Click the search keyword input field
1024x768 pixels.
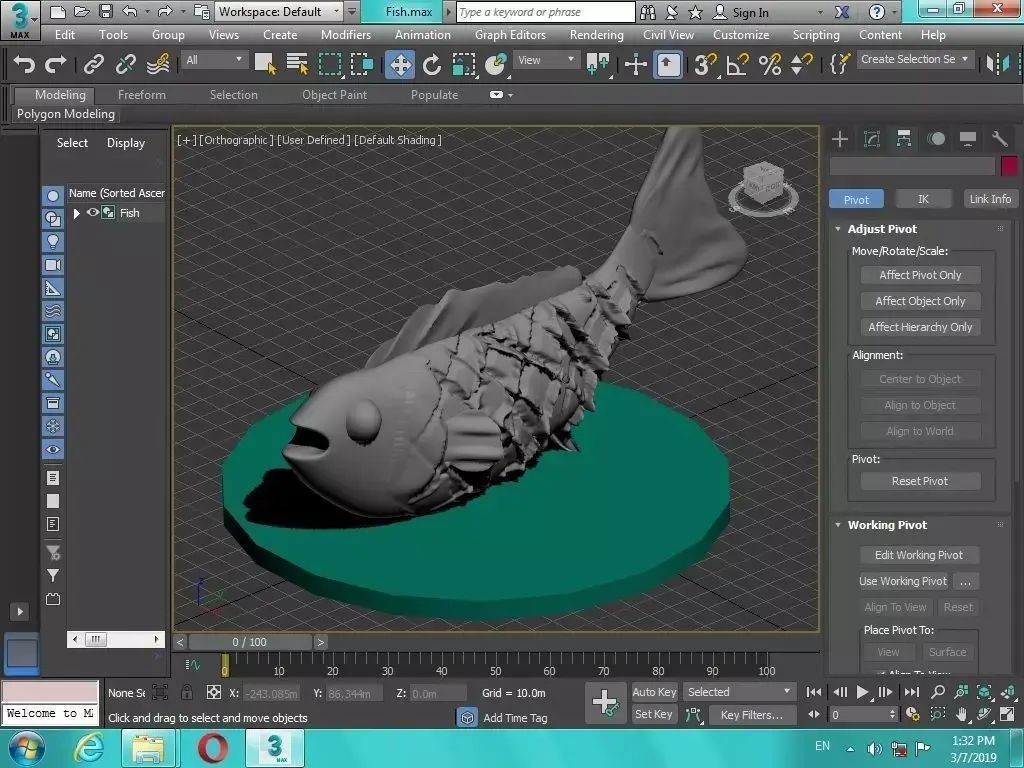click(x=545, y=12)
